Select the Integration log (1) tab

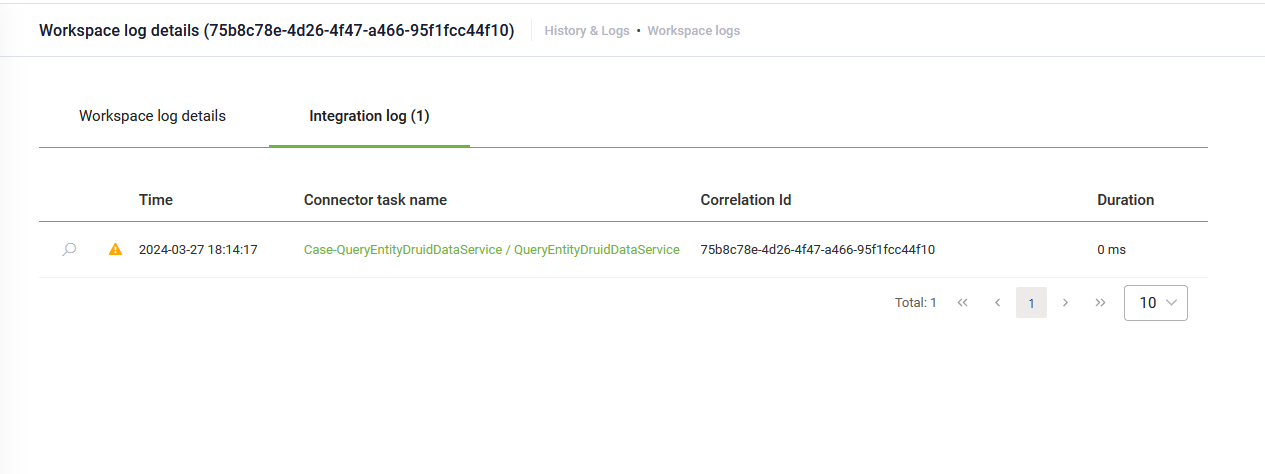(369, 116)
